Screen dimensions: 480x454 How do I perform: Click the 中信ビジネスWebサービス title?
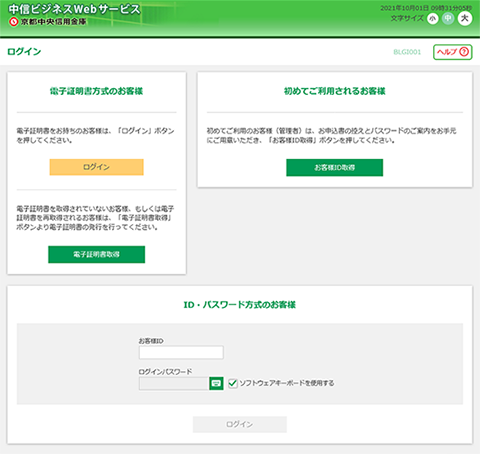point(74,9)
